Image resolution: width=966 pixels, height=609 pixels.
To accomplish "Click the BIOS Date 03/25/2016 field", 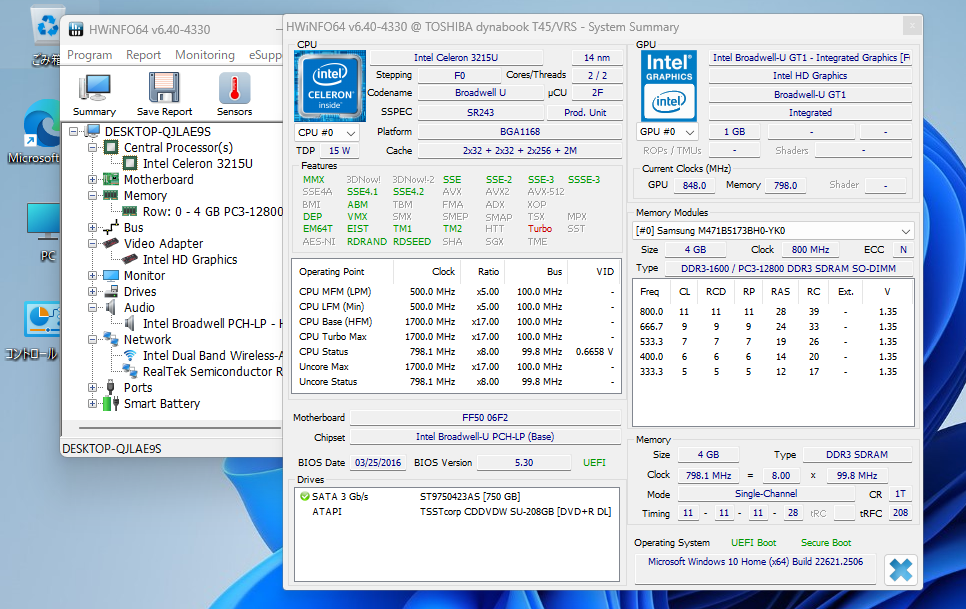I will pyautogui.click(x=378, y=462).
